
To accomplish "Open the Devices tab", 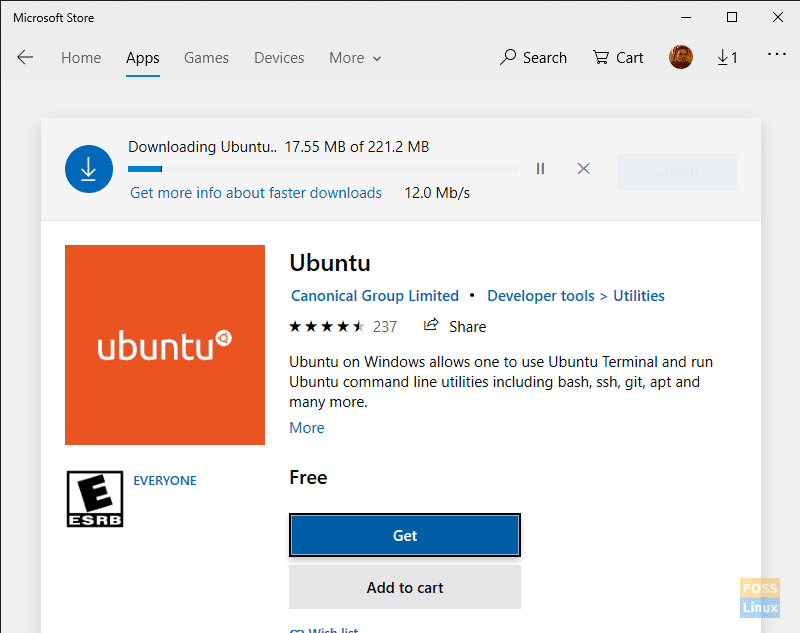I will (x=279, y=58).
